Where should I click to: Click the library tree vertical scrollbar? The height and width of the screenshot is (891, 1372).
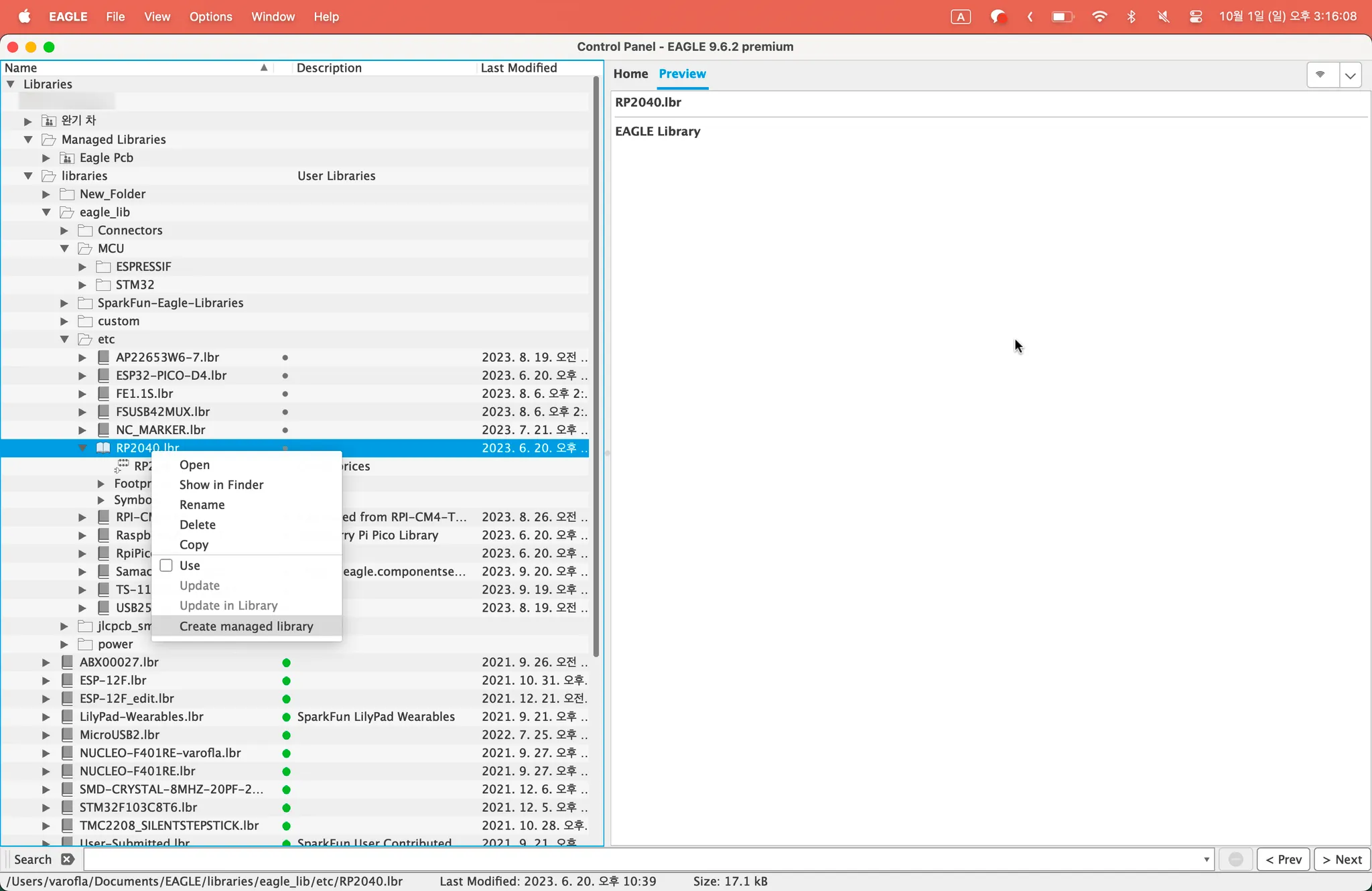596,368
